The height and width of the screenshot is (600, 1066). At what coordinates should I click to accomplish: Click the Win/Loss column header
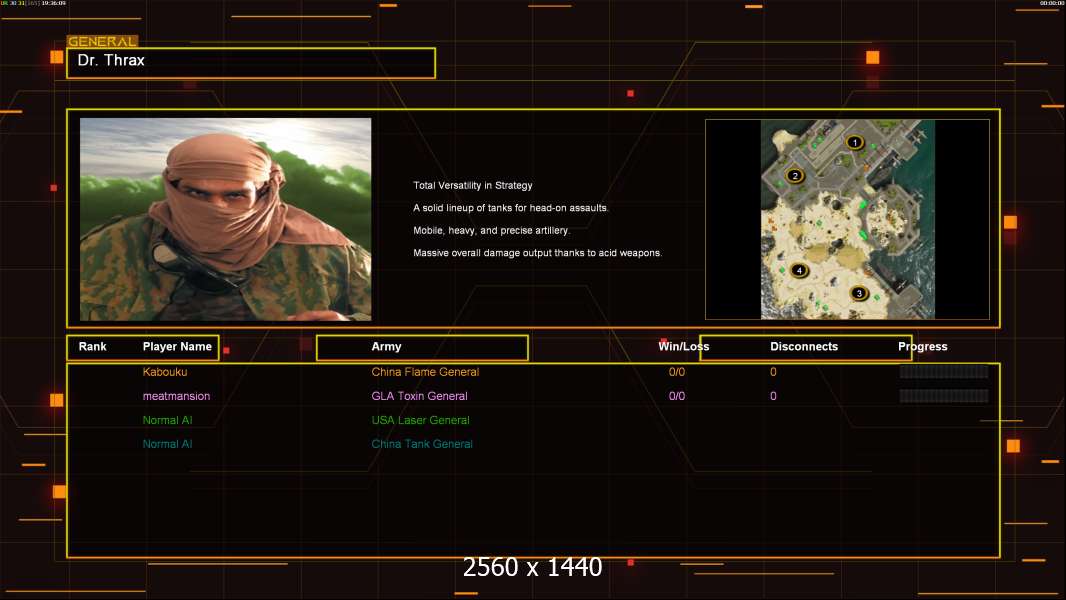point(683,347)
